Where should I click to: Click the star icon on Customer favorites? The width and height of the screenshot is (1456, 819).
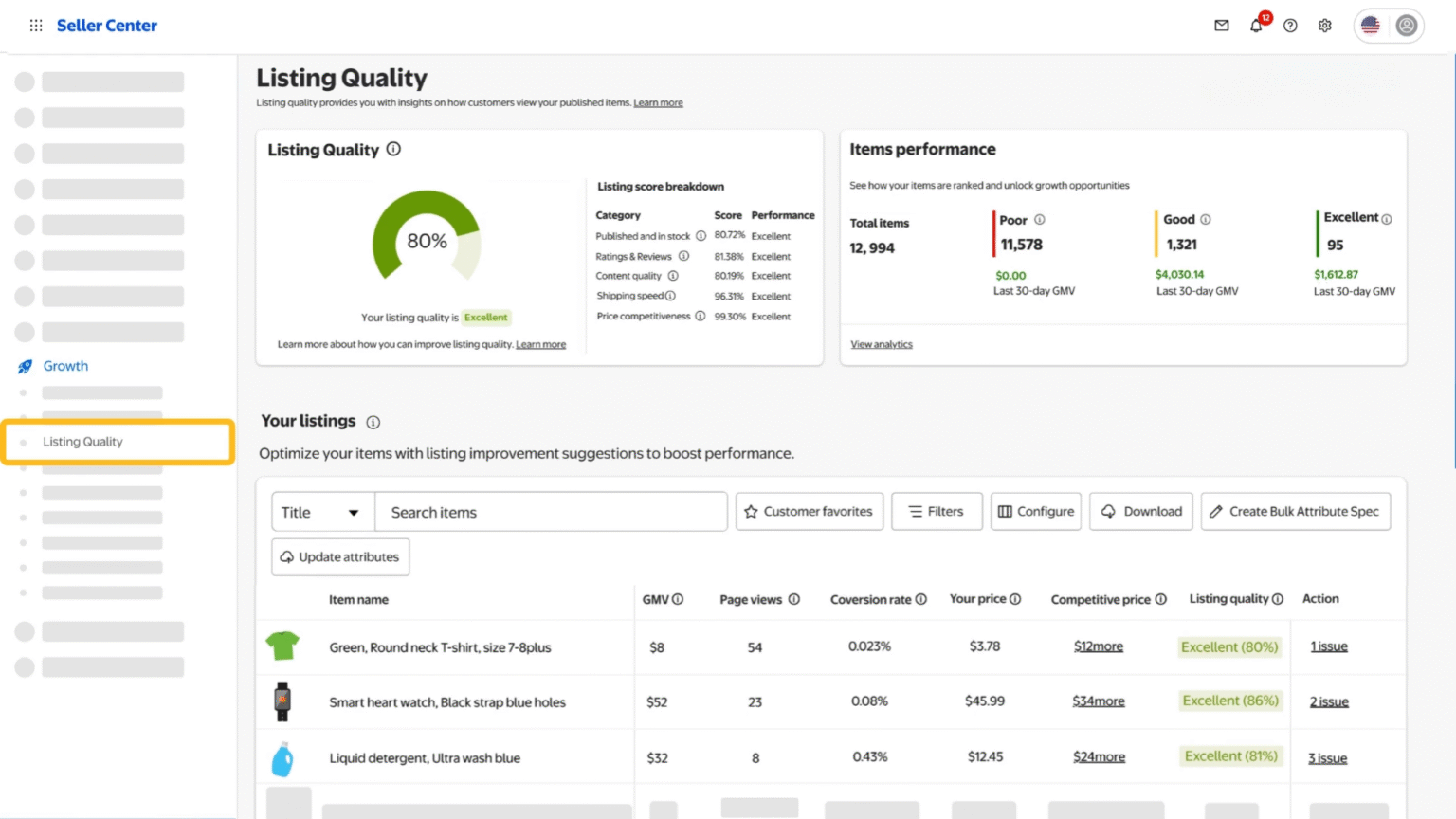(752, 511)
